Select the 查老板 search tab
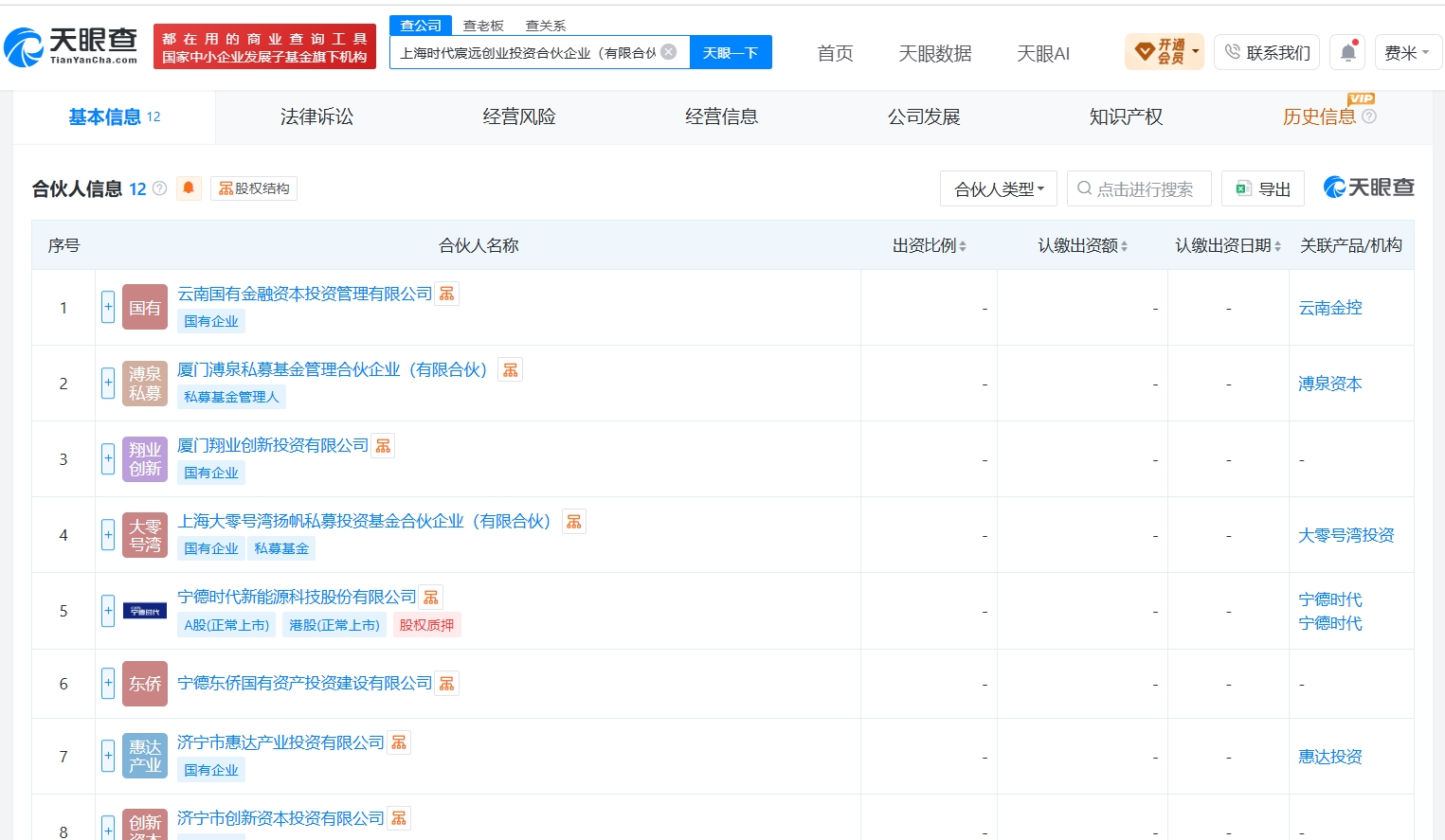 pyautogui.click(x=483, y=26)
